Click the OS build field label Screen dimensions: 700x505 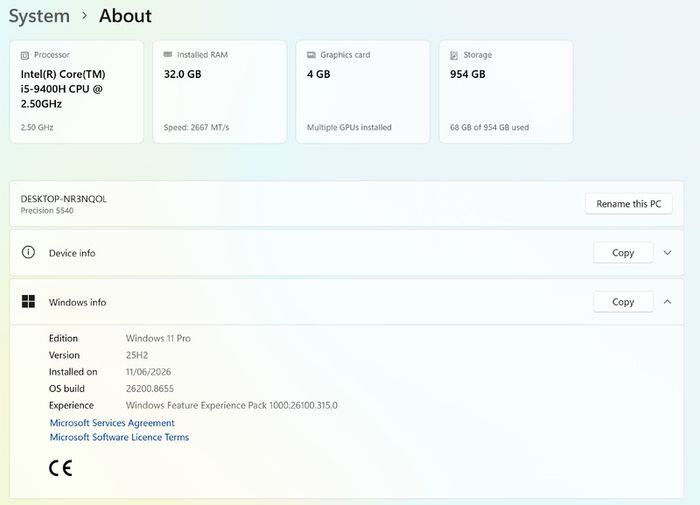67,388
